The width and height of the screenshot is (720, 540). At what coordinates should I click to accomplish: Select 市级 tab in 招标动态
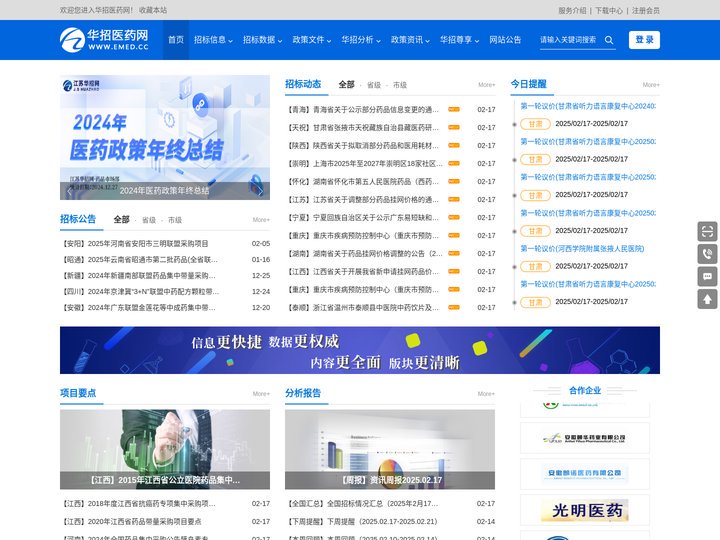click(x=399, y=85)
